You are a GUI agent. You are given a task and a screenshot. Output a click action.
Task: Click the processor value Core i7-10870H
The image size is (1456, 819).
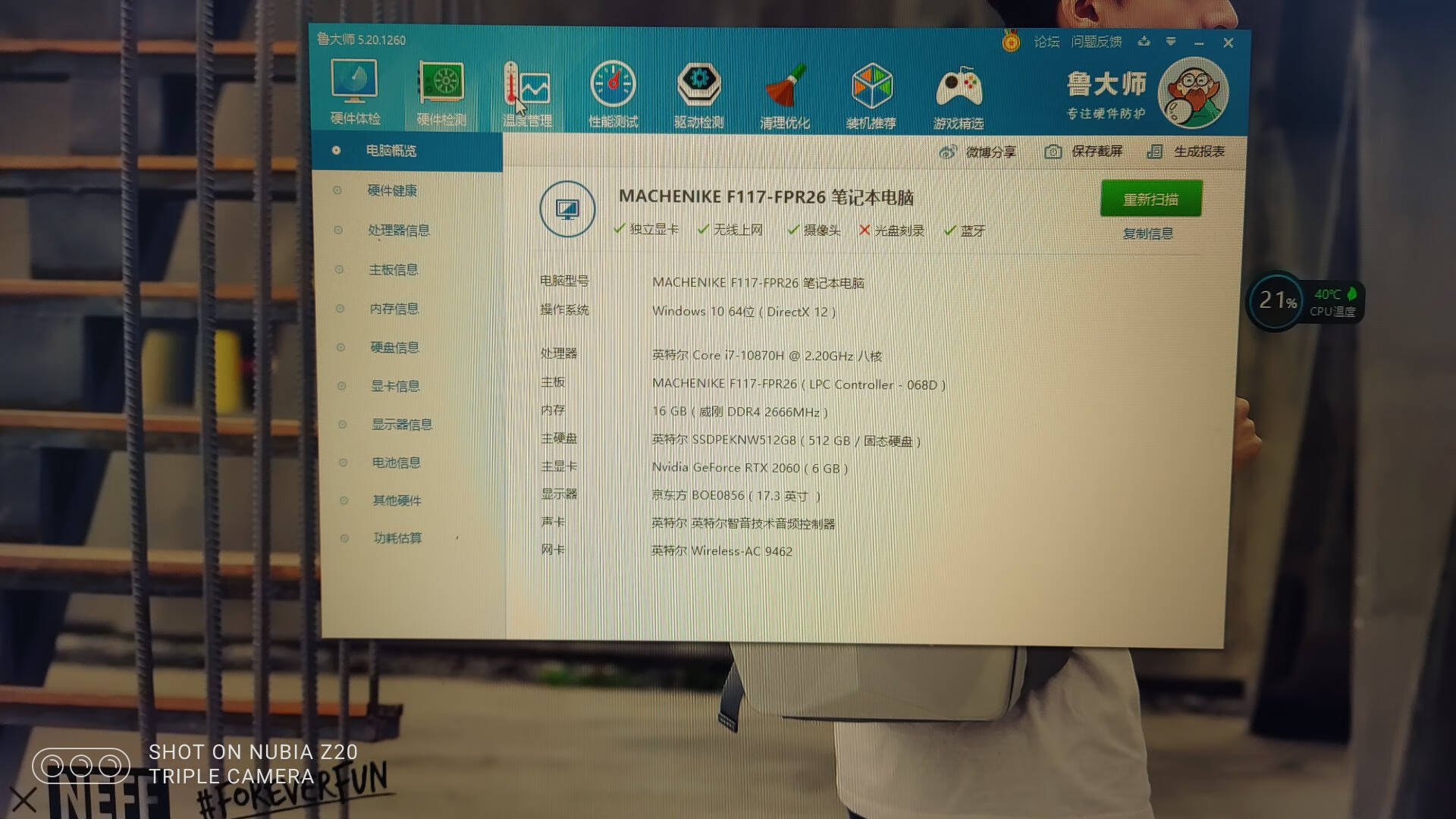pyautogui.click(x=767, y=356)
